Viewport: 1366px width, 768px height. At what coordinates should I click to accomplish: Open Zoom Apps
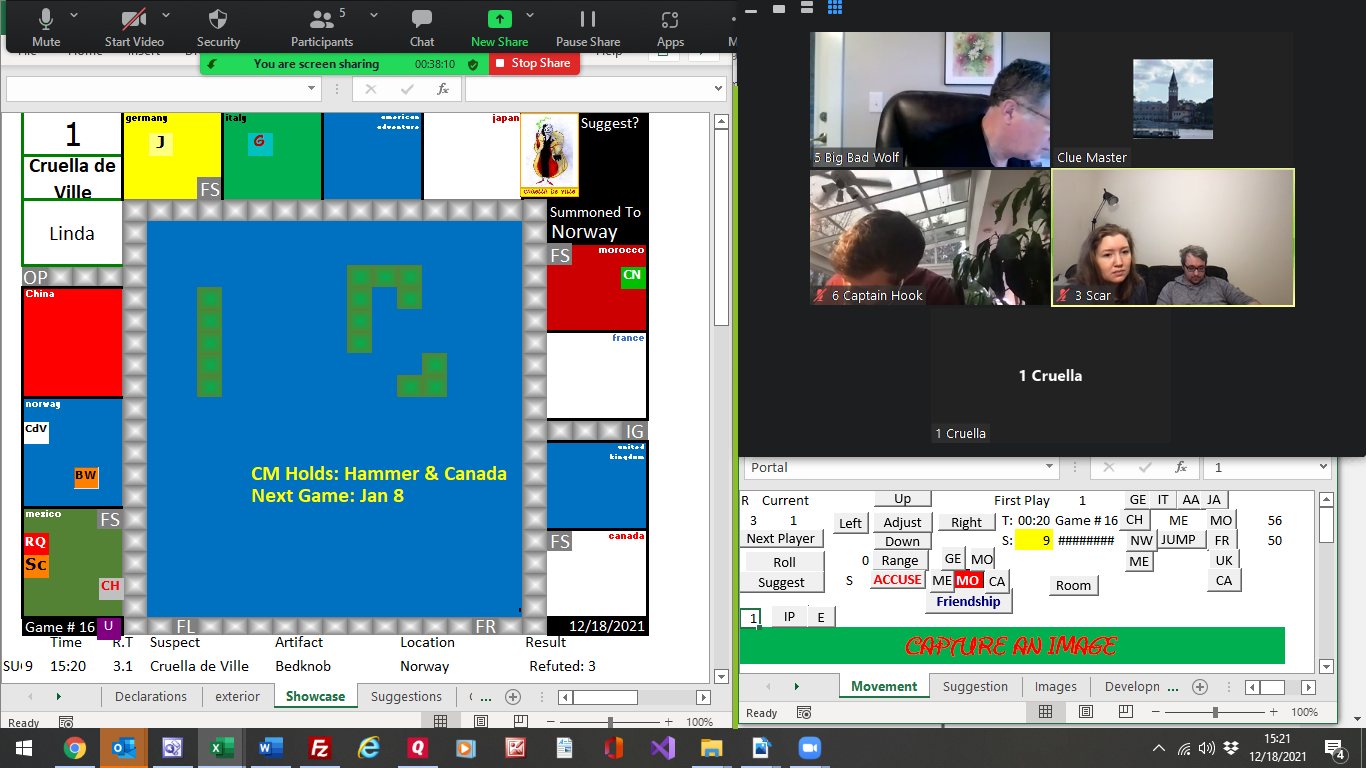tap(670, 28)
